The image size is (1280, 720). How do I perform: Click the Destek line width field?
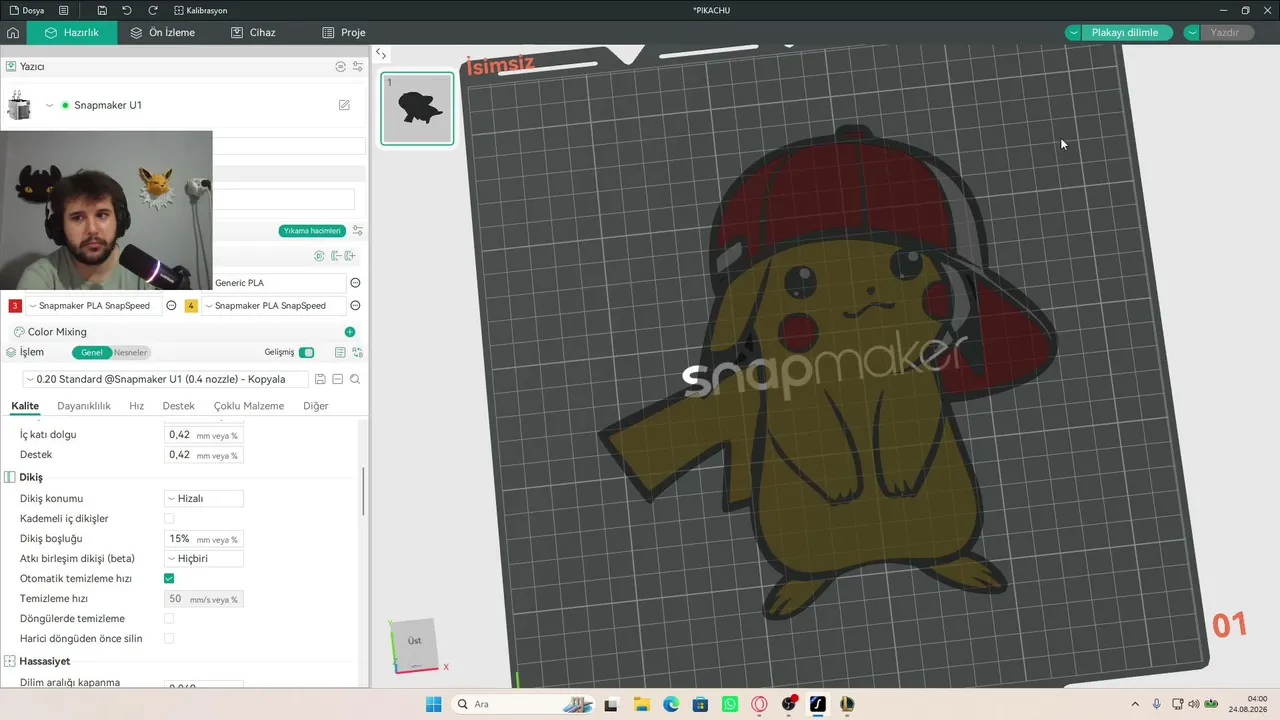pos(203,455)
